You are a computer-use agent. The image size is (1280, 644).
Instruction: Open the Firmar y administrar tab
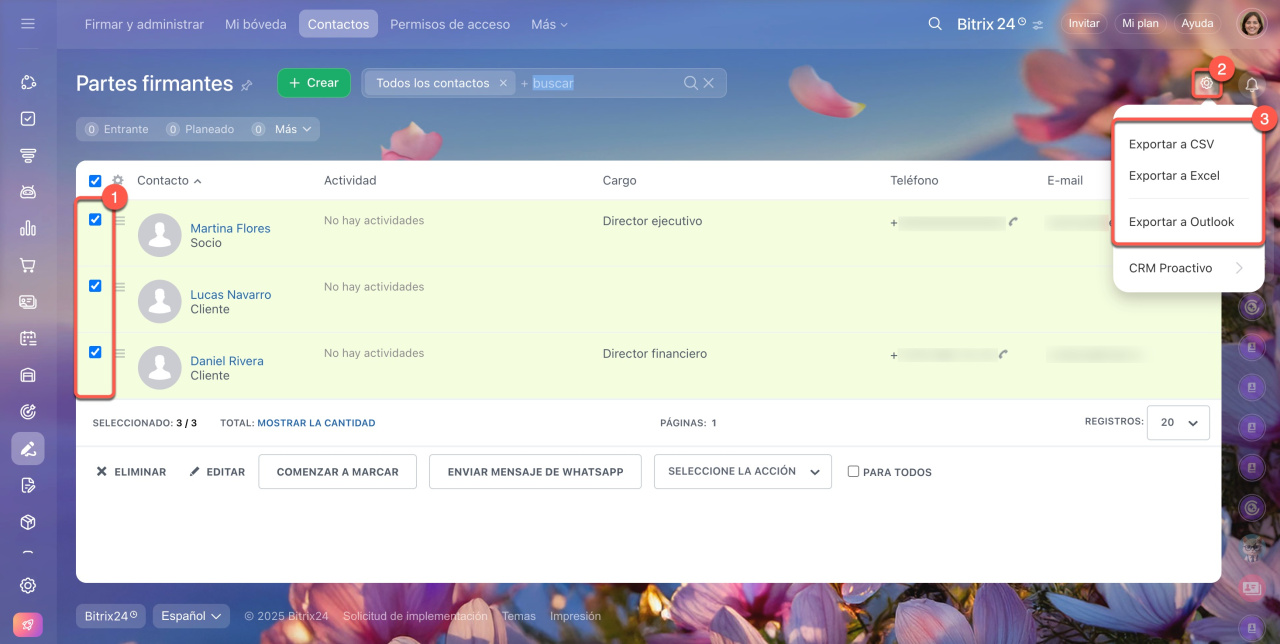[144, 24]
